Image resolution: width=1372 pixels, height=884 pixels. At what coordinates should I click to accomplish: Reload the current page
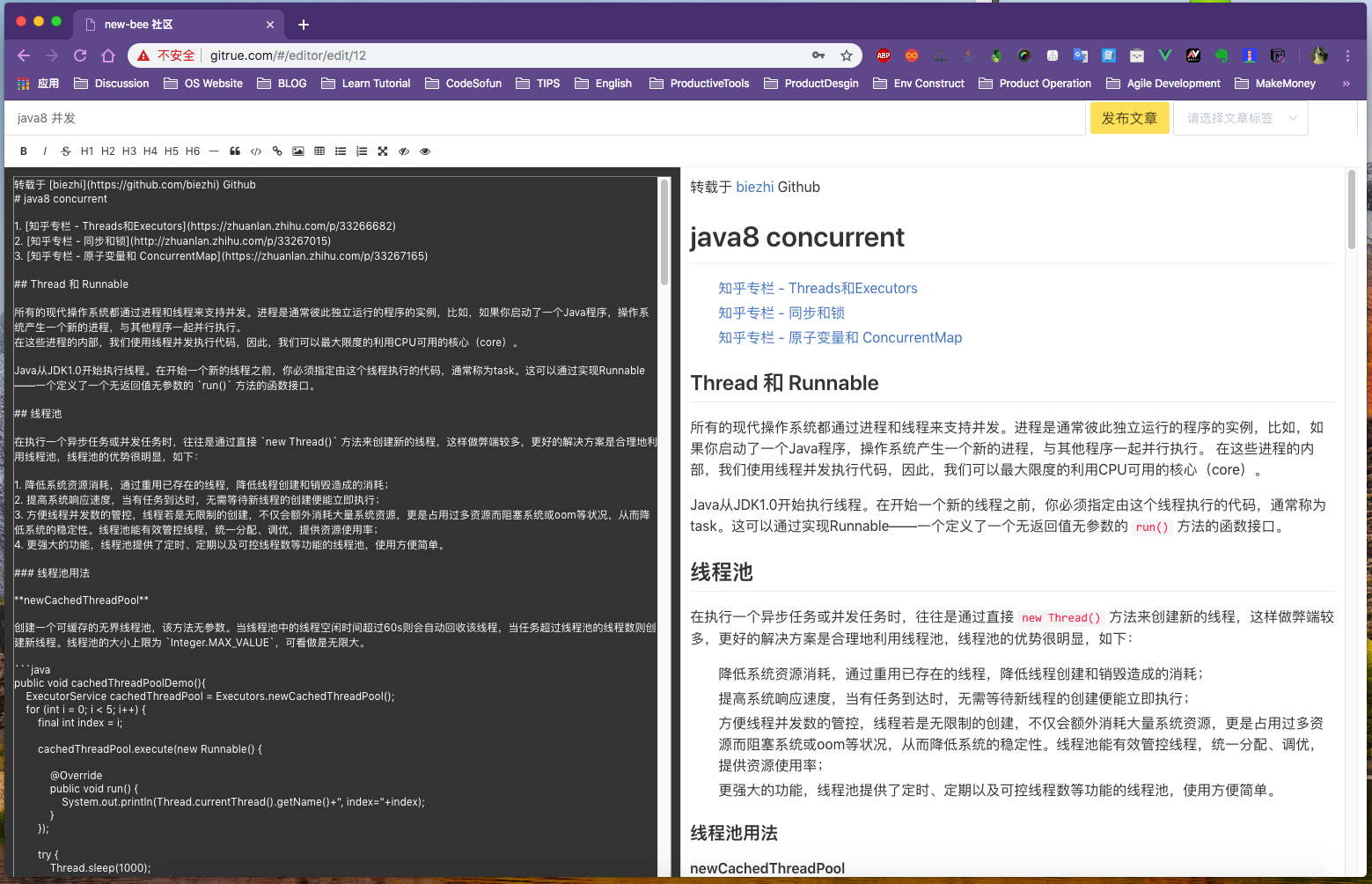click(80, 55)
